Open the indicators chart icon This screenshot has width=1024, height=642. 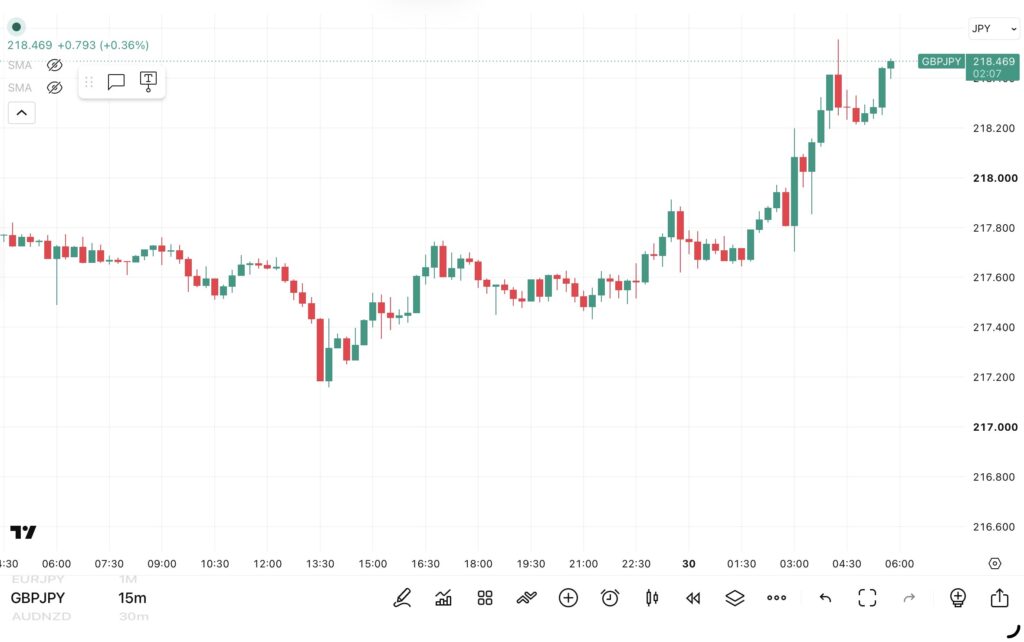(443, 598)
